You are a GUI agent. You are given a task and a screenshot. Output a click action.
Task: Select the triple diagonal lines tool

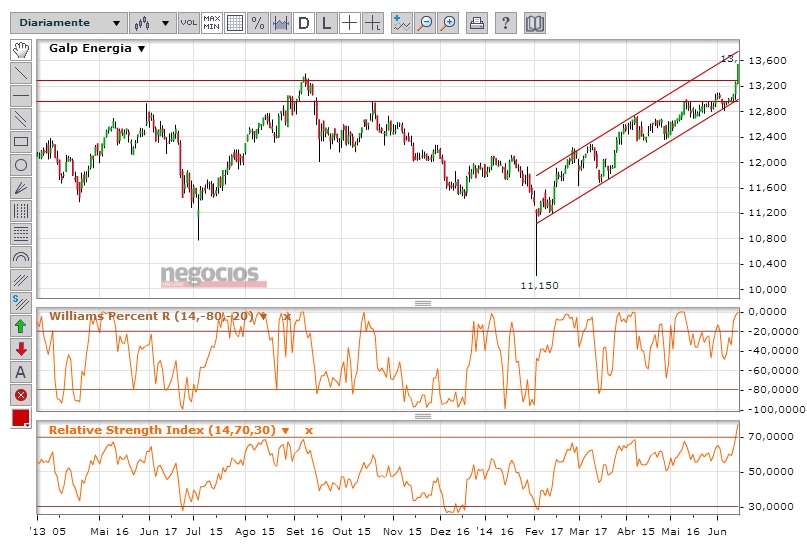click(x=21, y=280)
